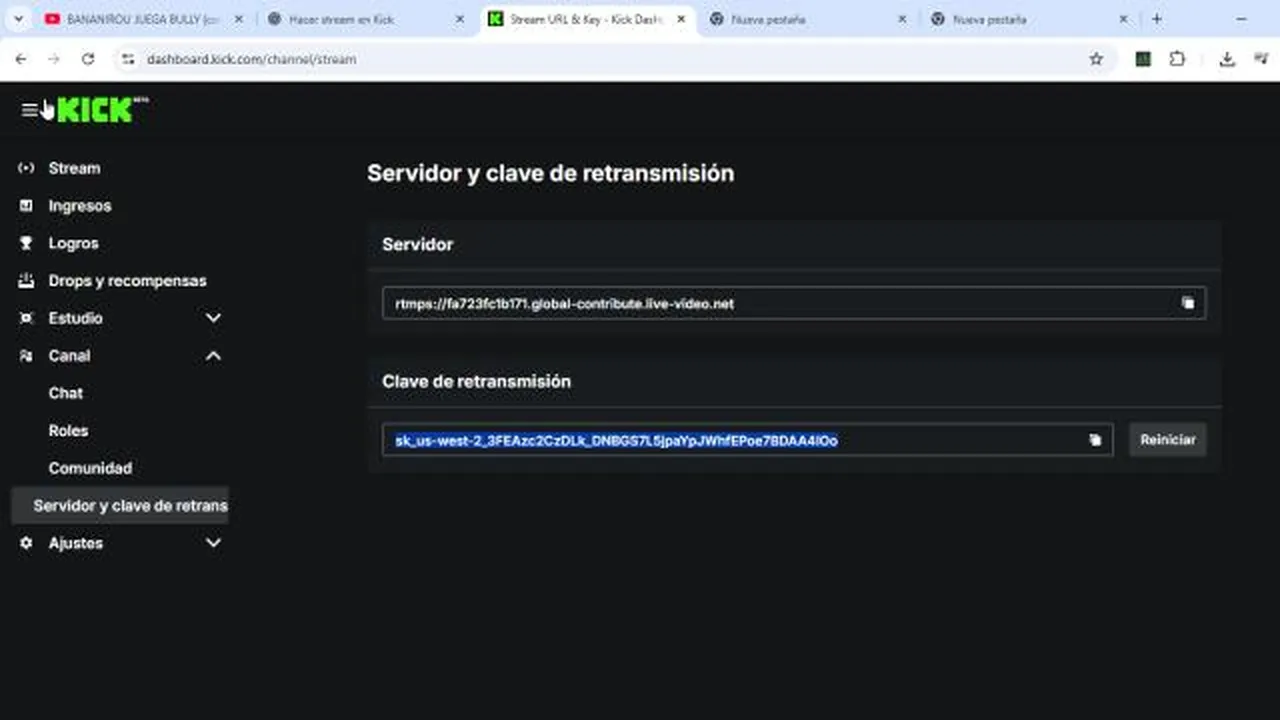
Task: Collapse the Canal section chevron
Action: (213, 356)
